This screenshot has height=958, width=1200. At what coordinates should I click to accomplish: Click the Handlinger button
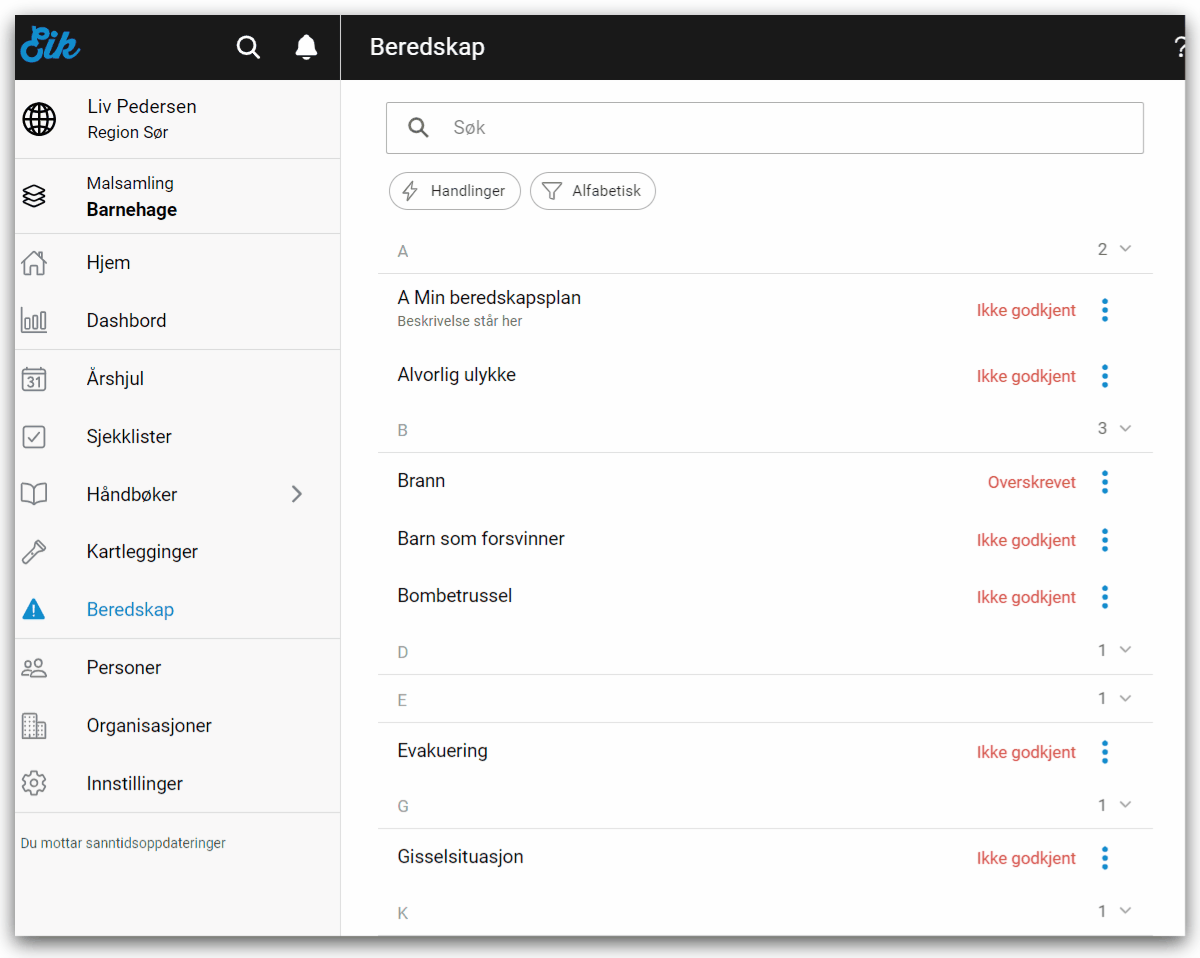coord(454,191)
